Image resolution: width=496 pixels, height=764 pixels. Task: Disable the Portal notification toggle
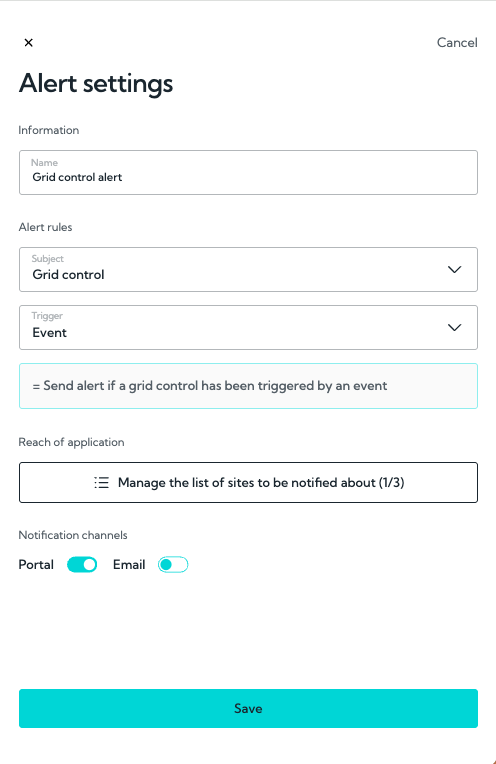click(82, 565)
